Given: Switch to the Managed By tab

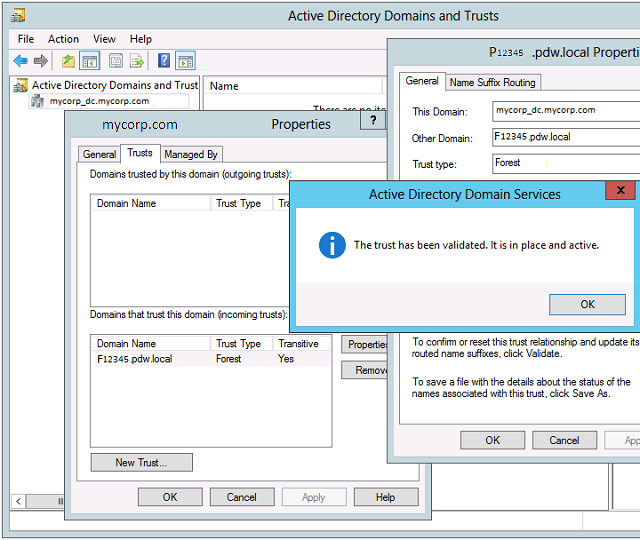Looking at the screenshot, I should pyautogui.click(x=191, y=154).
